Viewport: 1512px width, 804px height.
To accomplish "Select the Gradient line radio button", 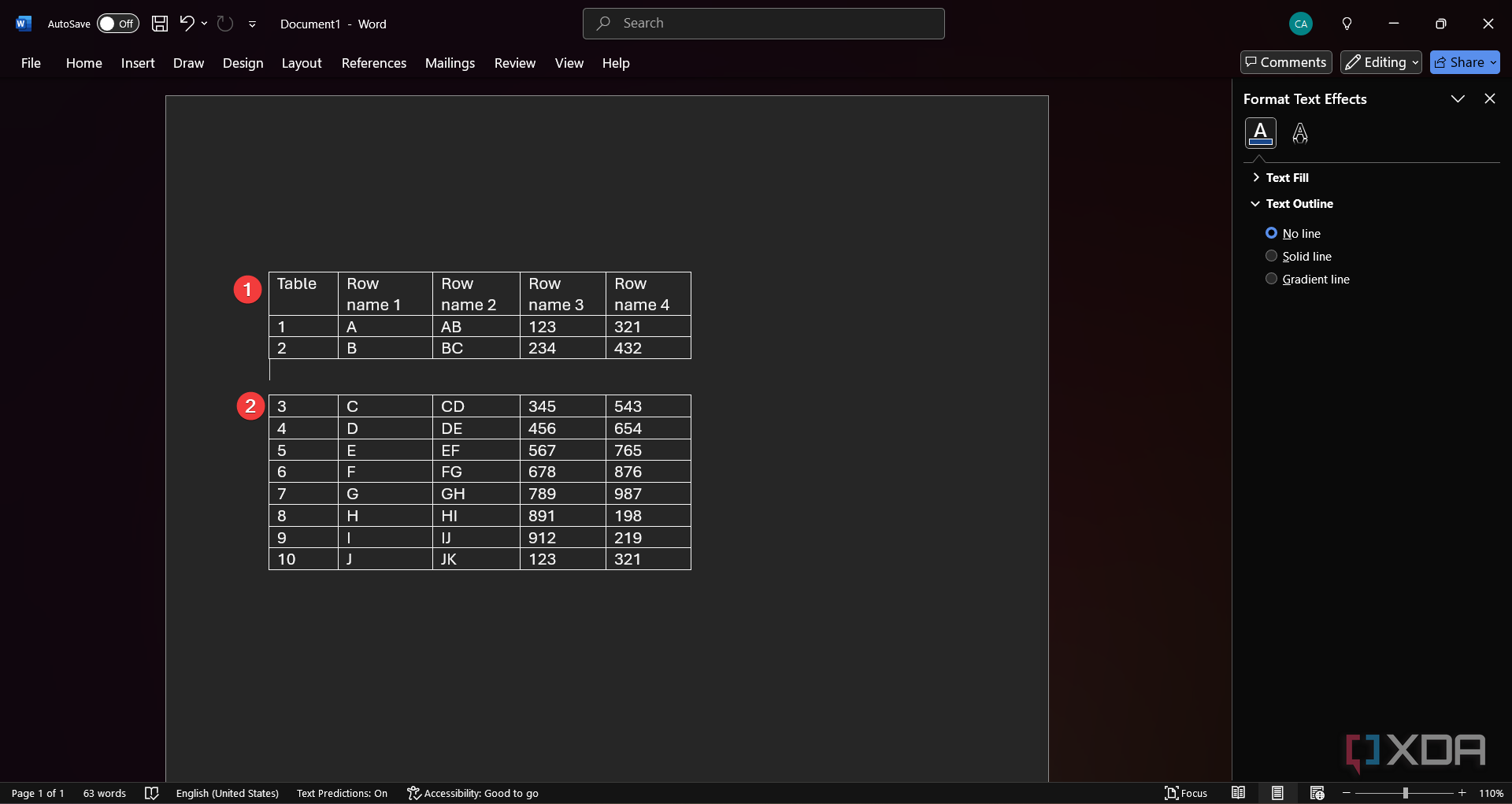I will [1271, 279].
